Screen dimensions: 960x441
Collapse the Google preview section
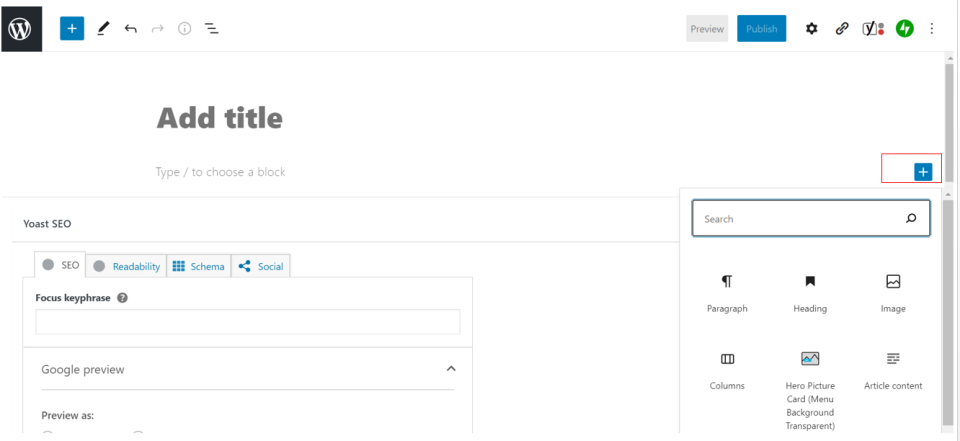451,369
